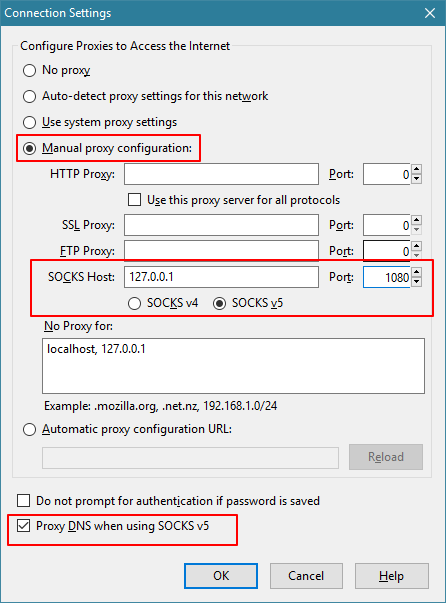This screenshot has height=603, width=446.
Task: Choose the SOCKS v4 radio button
Action: click(x=134, y=303)
